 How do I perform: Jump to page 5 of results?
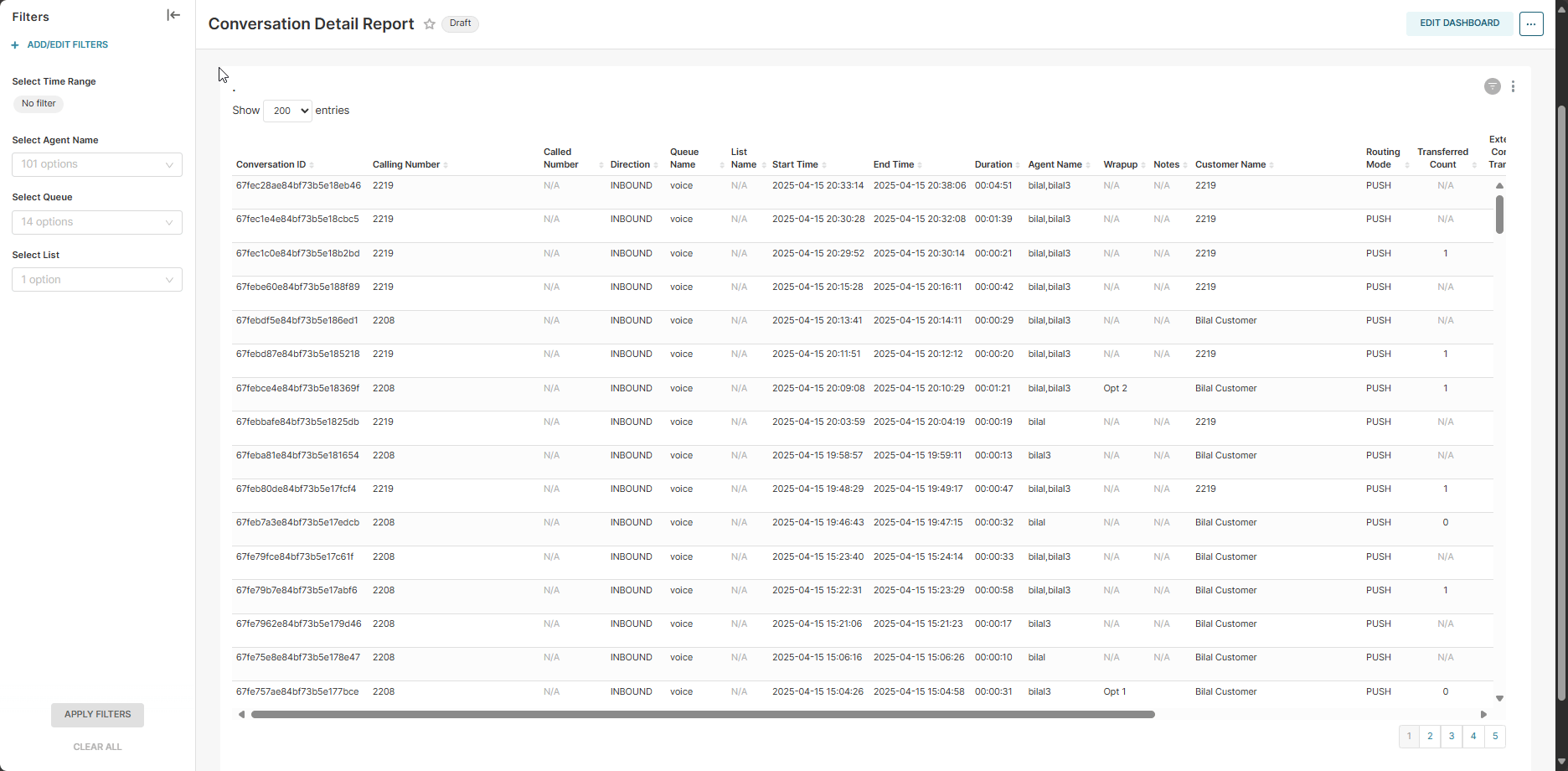(x=1494, y=737)
